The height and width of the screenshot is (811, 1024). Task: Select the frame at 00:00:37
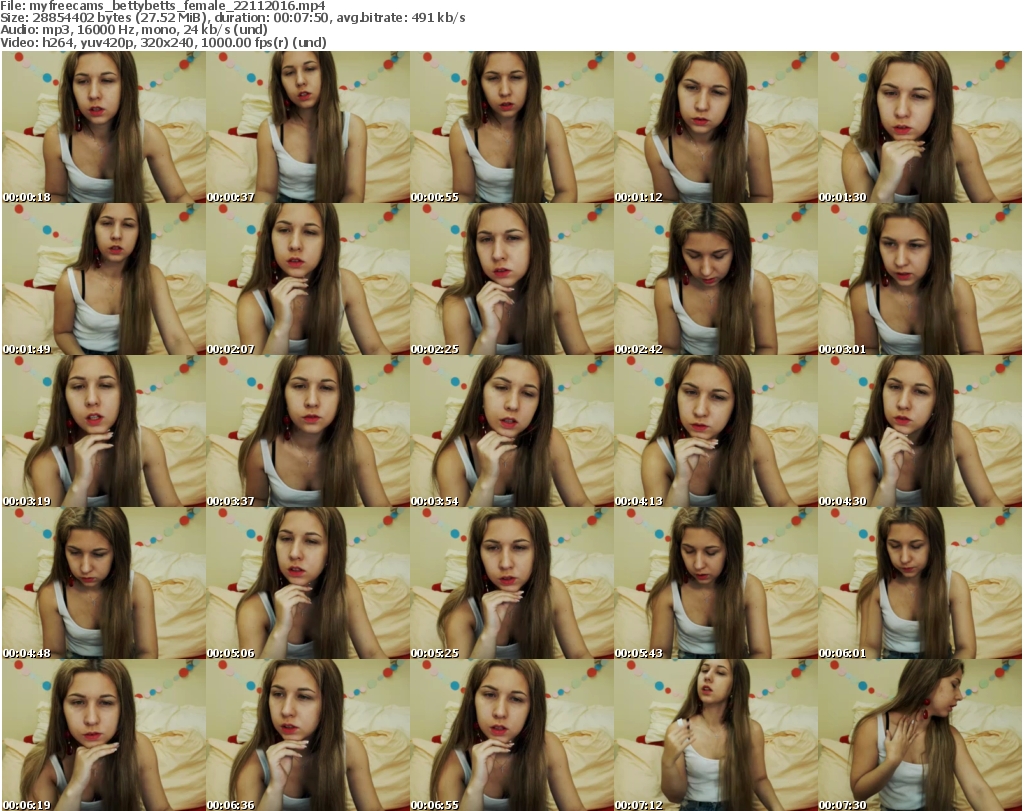(307, 127)
